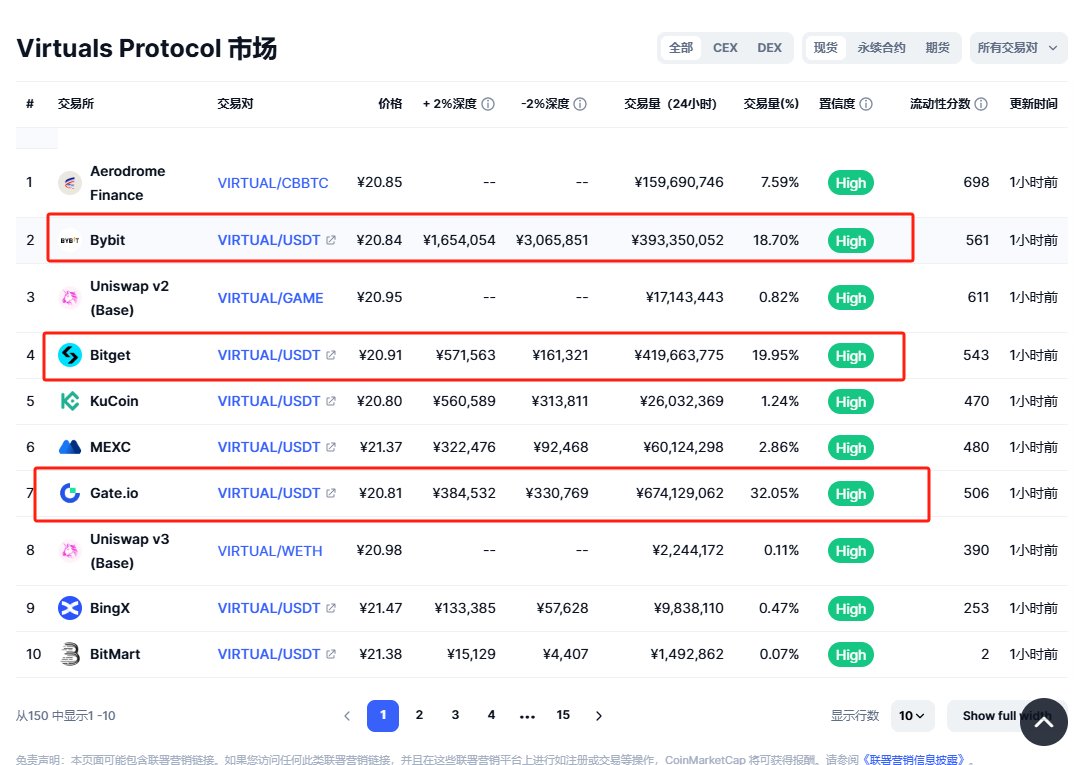Image resolution: width=1084 pixels, height=765 pixels.
Task: Click the High confidence badge for Bybit
Action: (x=850, y=240)
